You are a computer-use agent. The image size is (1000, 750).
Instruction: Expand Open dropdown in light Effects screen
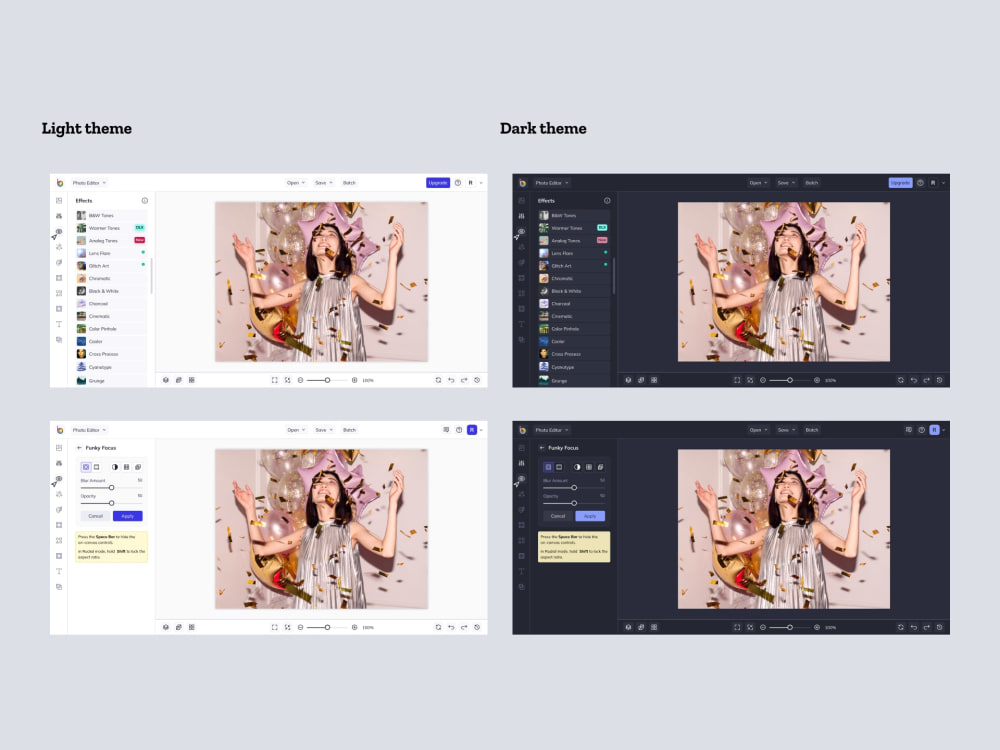coord(296,183)
